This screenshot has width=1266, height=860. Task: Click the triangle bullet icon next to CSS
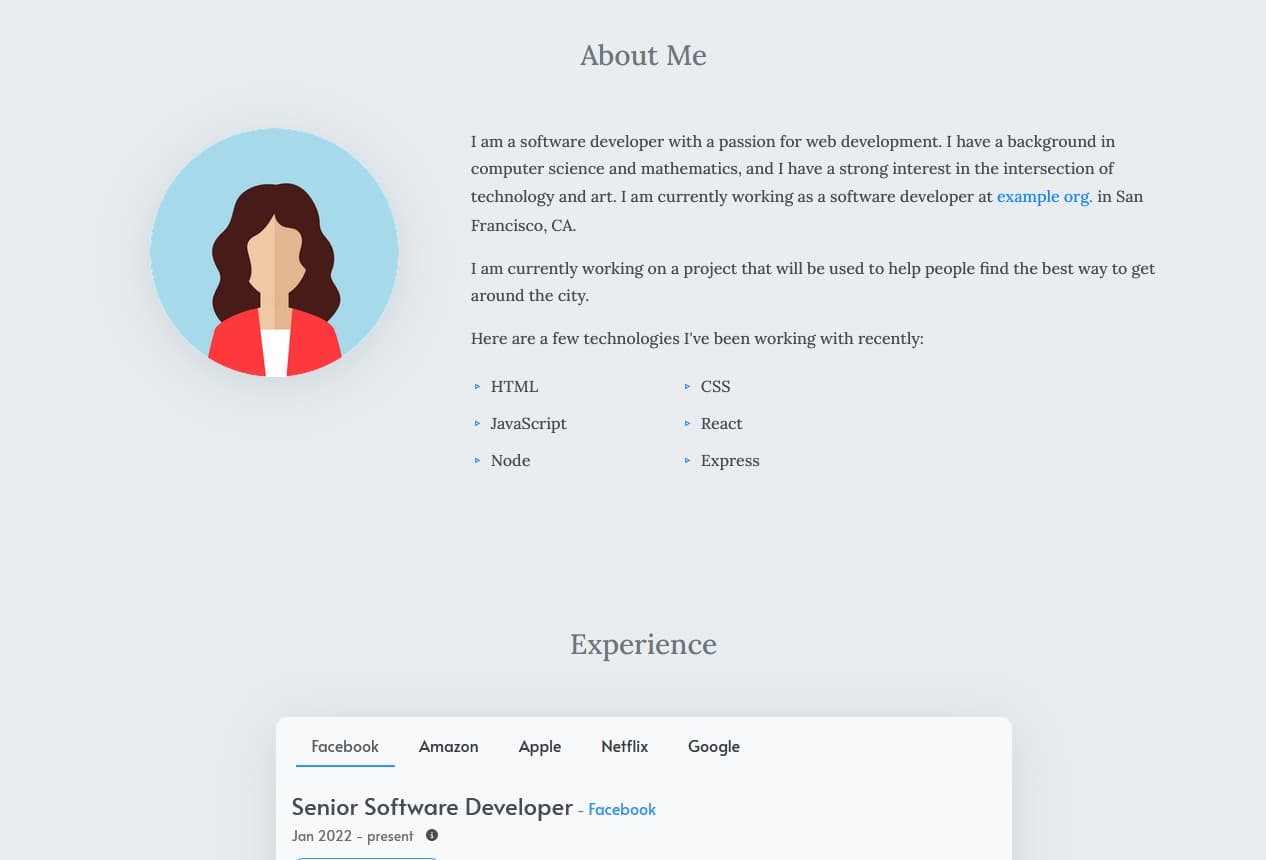[687, 386]
